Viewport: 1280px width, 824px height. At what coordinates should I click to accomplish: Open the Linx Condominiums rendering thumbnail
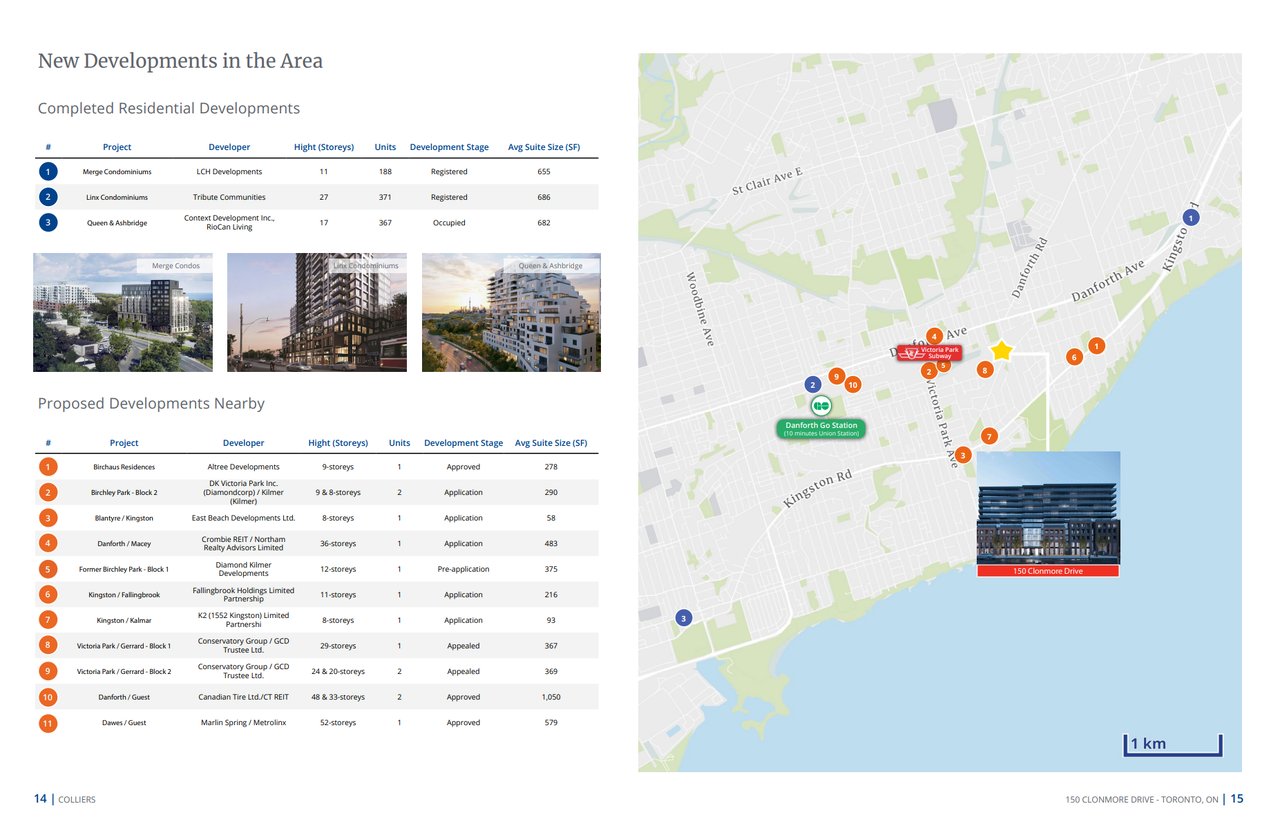316,313
